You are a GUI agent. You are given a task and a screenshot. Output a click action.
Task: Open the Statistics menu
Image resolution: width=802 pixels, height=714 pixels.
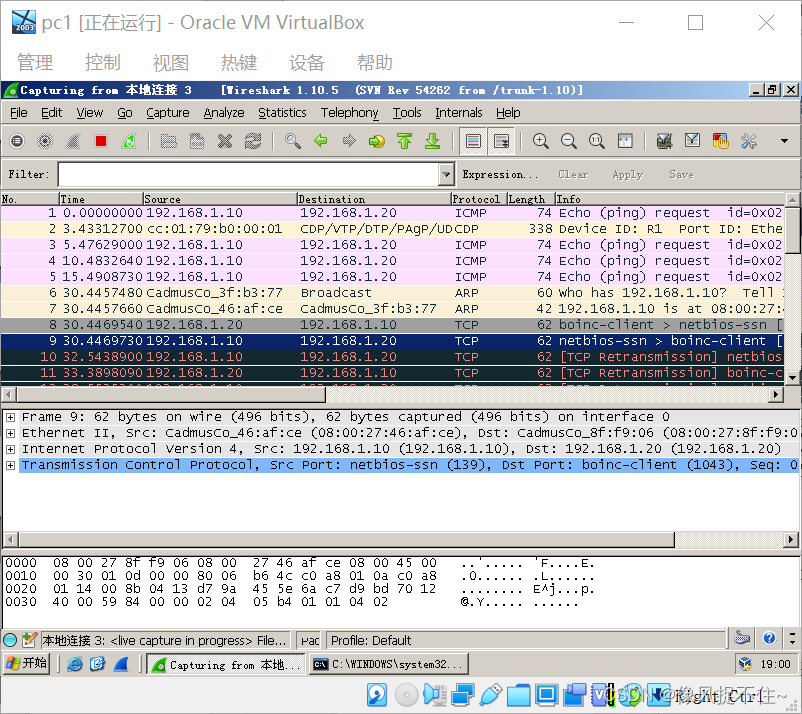tap(282, 113)
